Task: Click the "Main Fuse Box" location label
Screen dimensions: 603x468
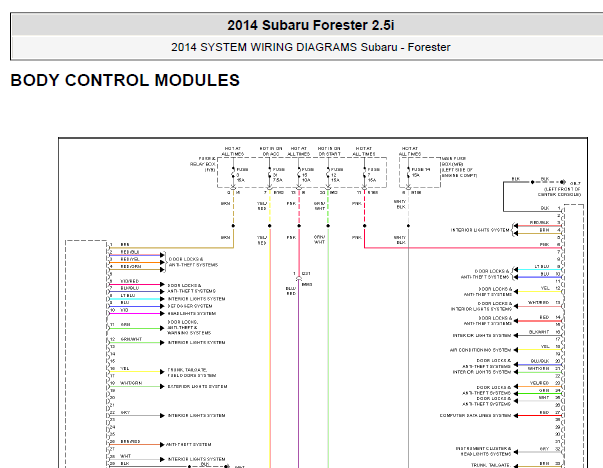Action: [x=459, y=167]
